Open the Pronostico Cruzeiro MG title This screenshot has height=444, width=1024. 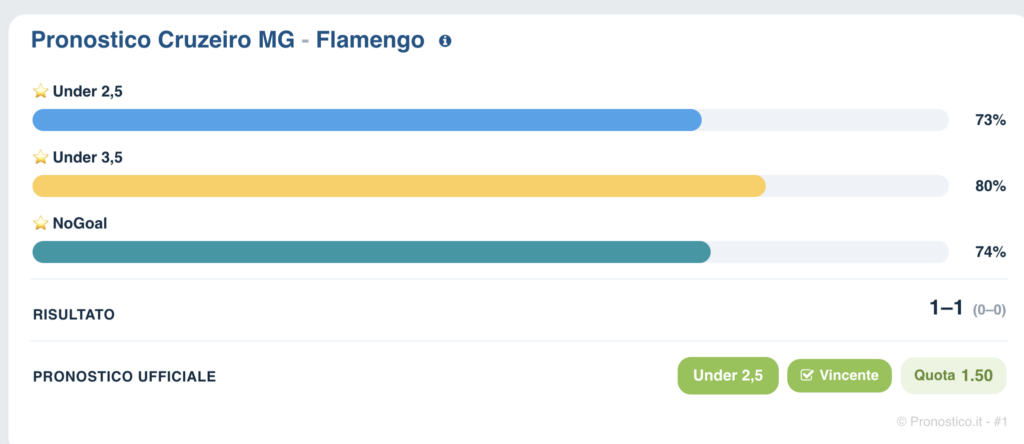[163, 40]
